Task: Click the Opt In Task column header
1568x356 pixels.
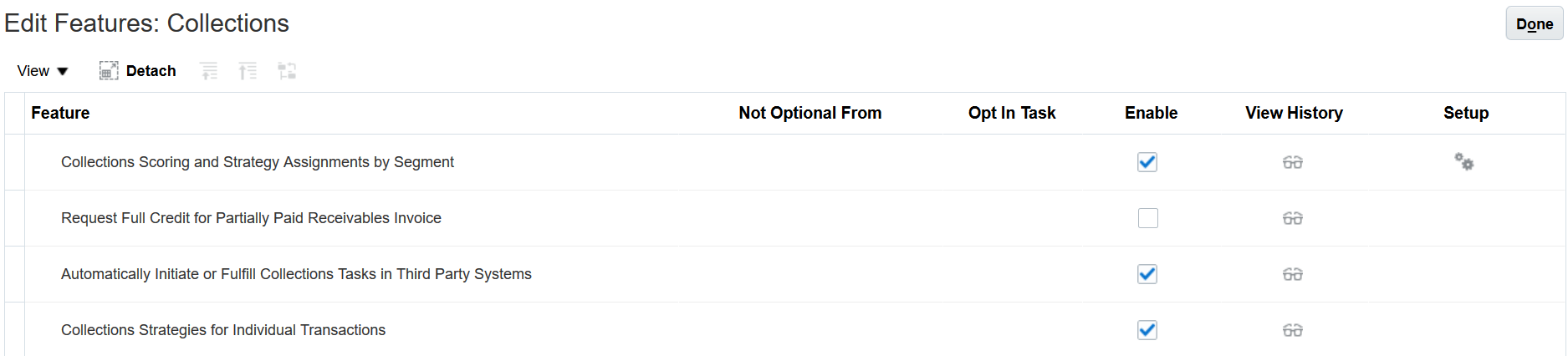Action: point(1012,113)
